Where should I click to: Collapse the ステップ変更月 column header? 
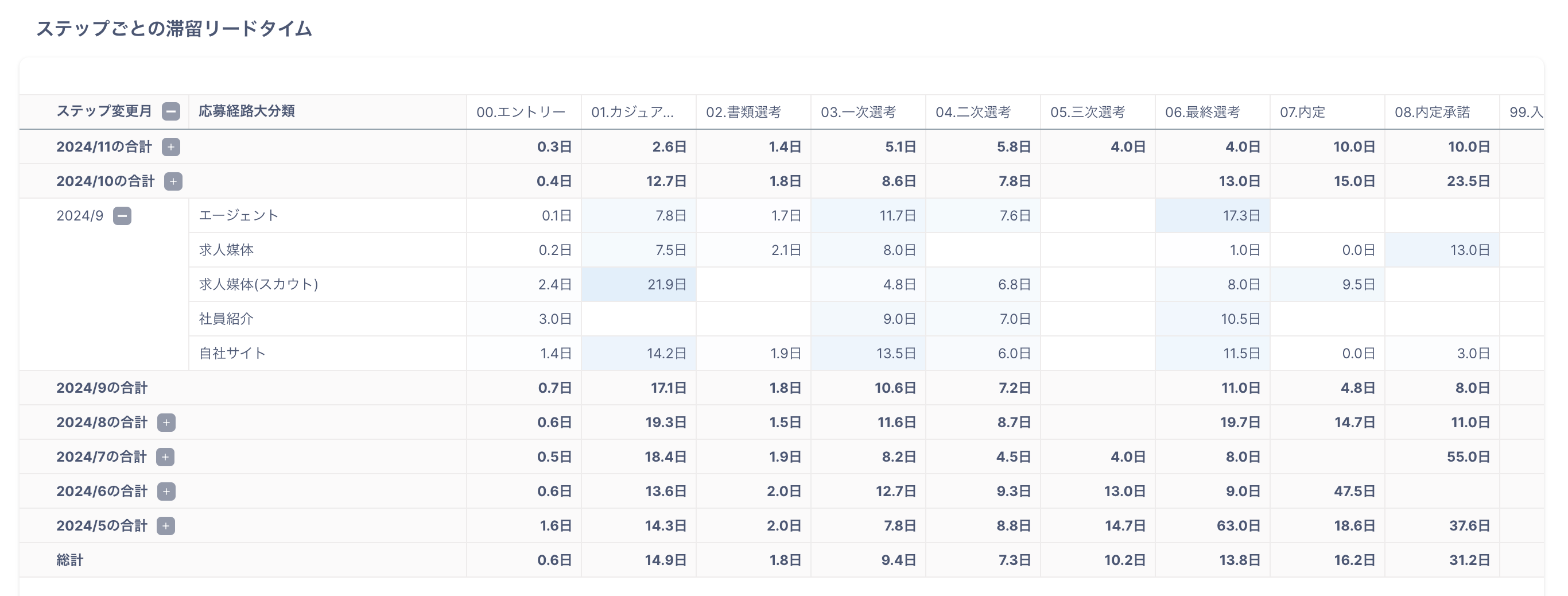pos(171,111)
